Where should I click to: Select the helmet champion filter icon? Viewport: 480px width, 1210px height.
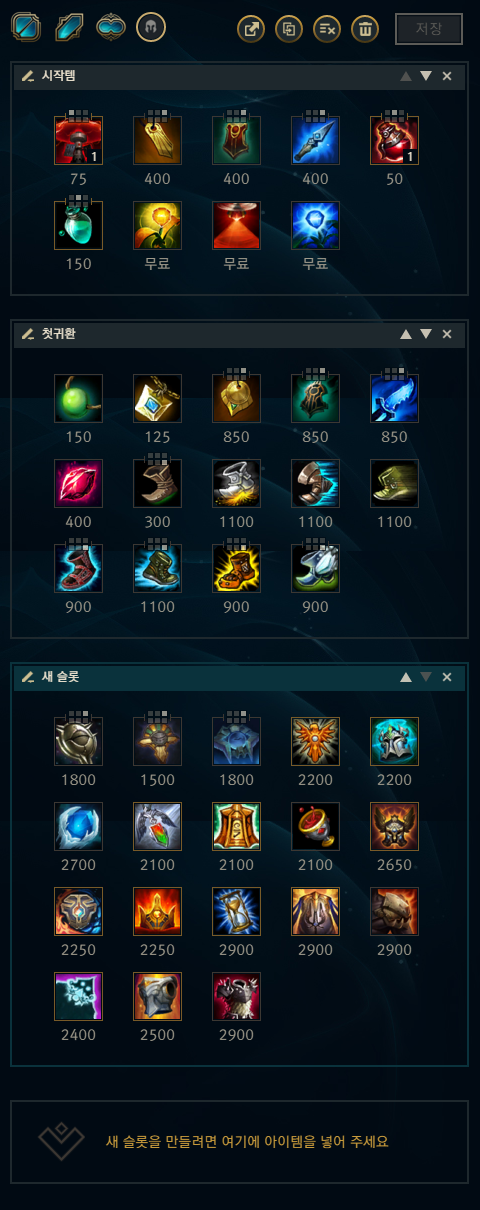151,27
